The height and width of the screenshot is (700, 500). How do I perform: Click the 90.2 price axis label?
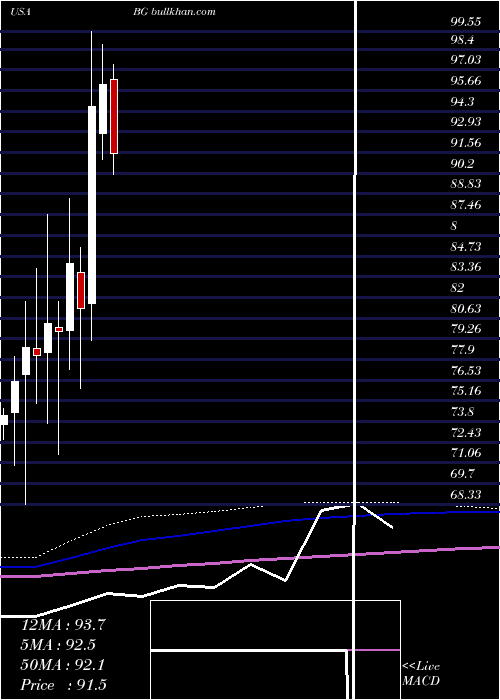click(x=462, y=164)
